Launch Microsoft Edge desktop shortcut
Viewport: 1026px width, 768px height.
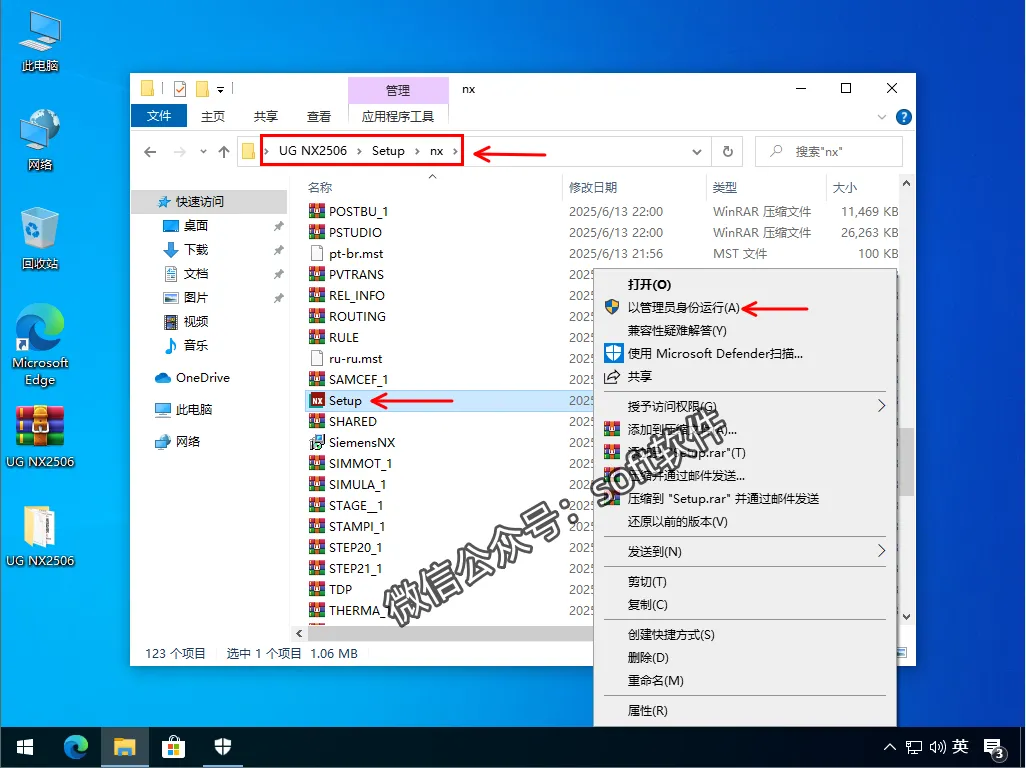click(x=40, y=345)
